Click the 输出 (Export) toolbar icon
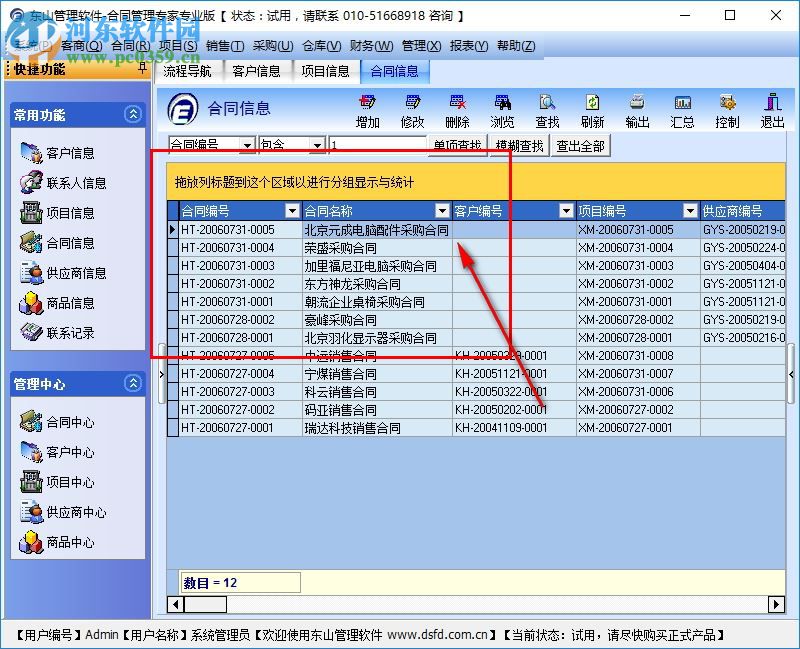The height and width of the screenshot is (649, 800). [x=637, y=110]
